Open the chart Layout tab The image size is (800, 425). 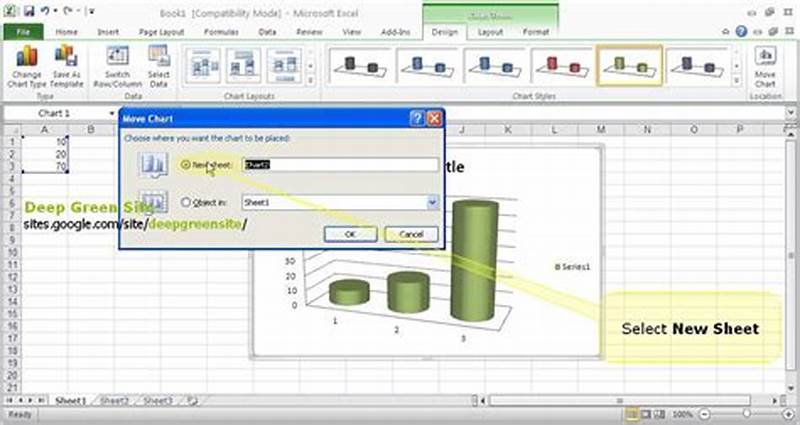click(x=490, y=32)
